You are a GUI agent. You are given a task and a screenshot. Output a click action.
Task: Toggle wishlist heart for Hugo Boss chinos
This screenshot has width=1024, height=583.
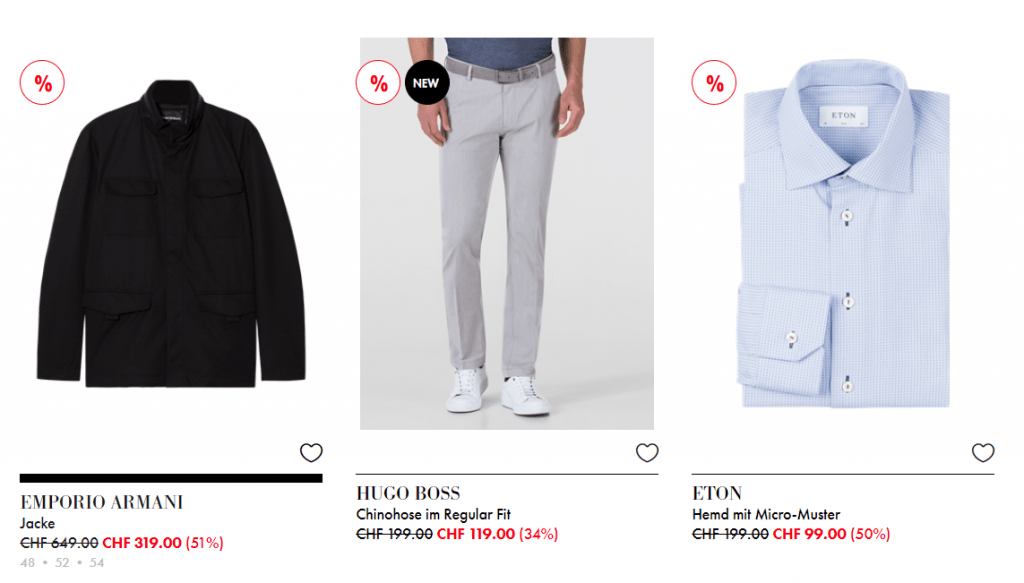647,452
